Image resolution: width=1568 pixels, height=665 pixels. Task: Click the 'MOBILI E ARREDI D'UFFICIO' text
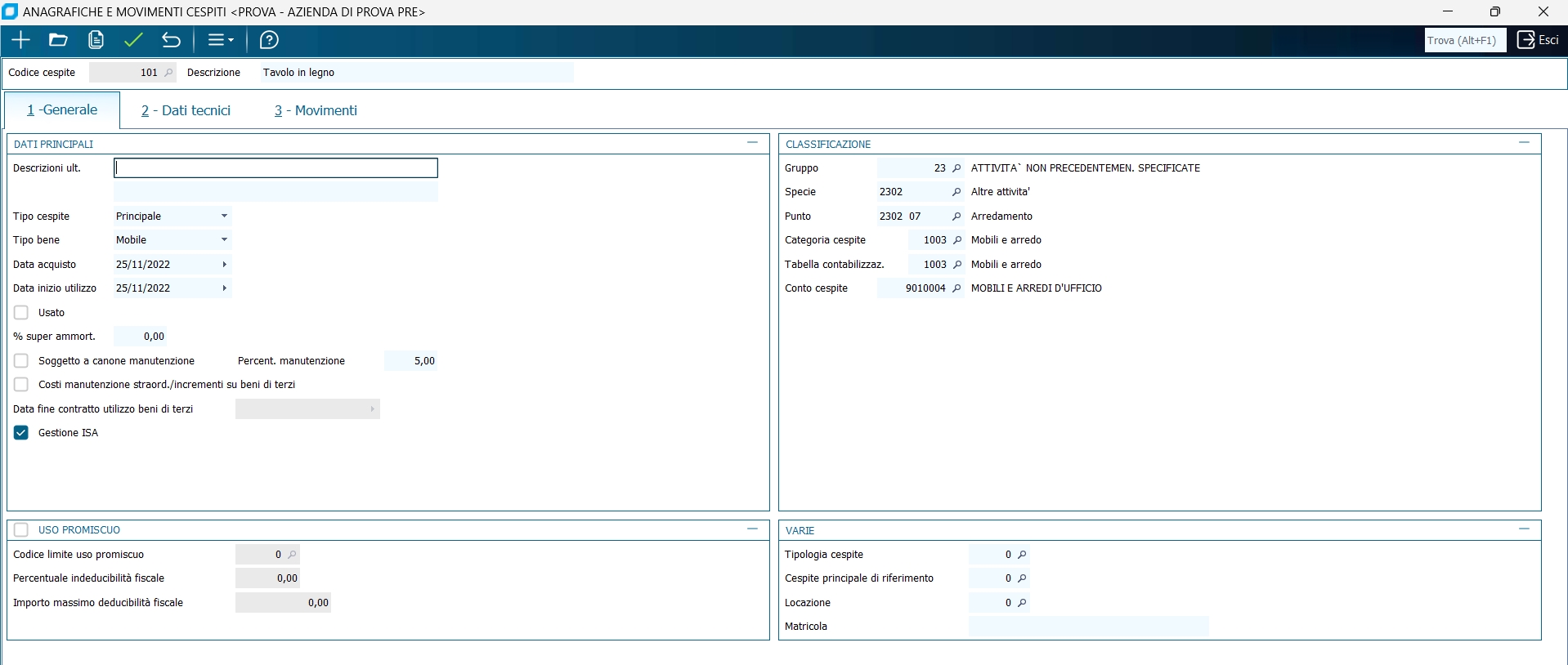click(x=1037, y=288)
